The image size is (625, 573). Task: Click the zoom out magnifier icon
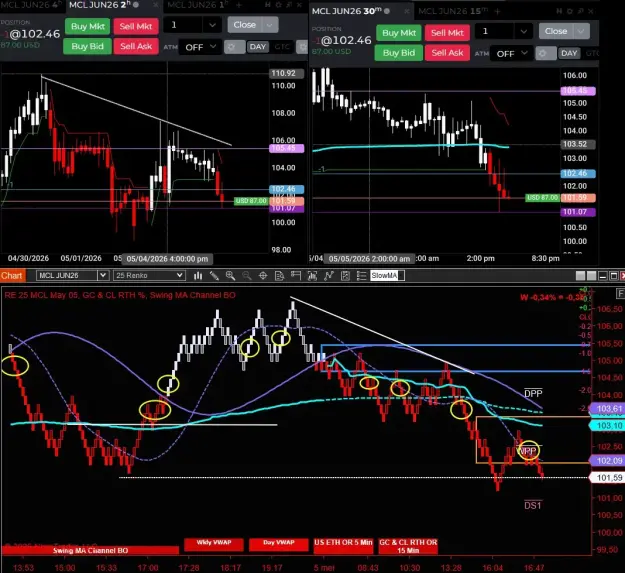pos(247,275)
